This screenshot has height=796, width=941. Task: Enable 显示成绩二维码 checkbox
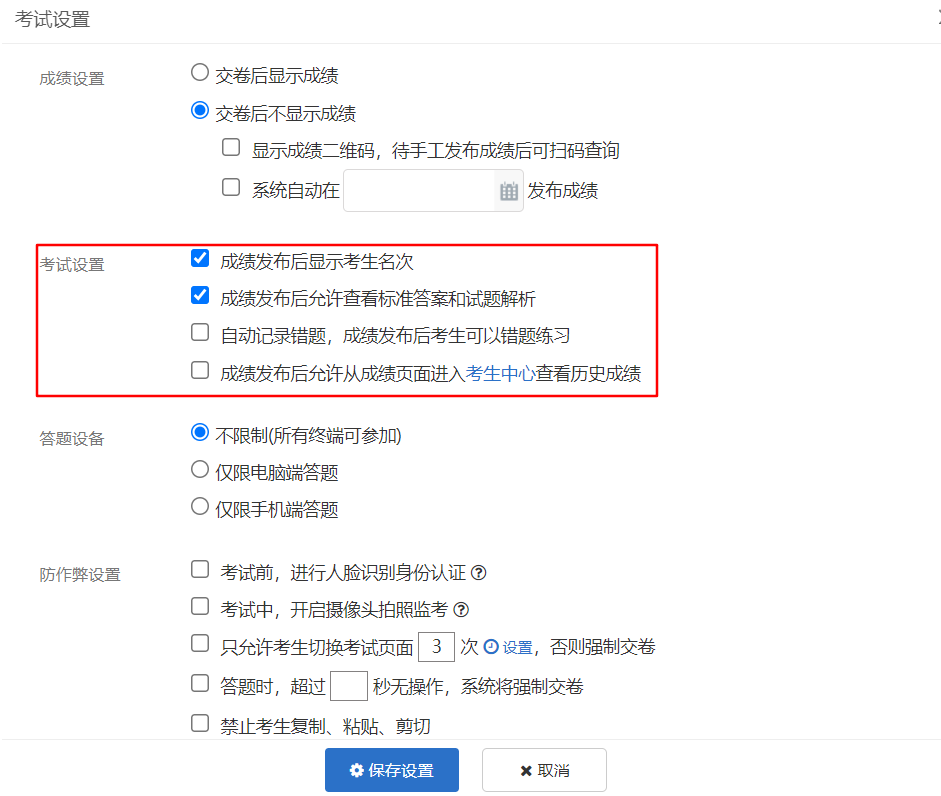(x=231, y=148)
